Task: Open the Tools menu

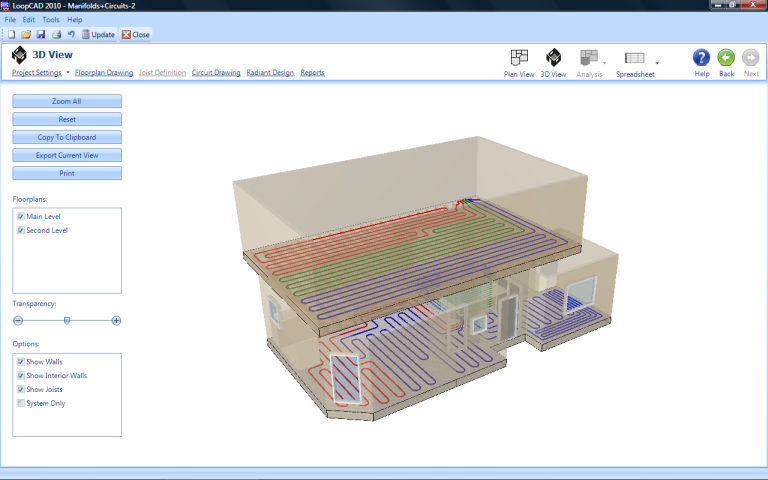Action: 51,20
